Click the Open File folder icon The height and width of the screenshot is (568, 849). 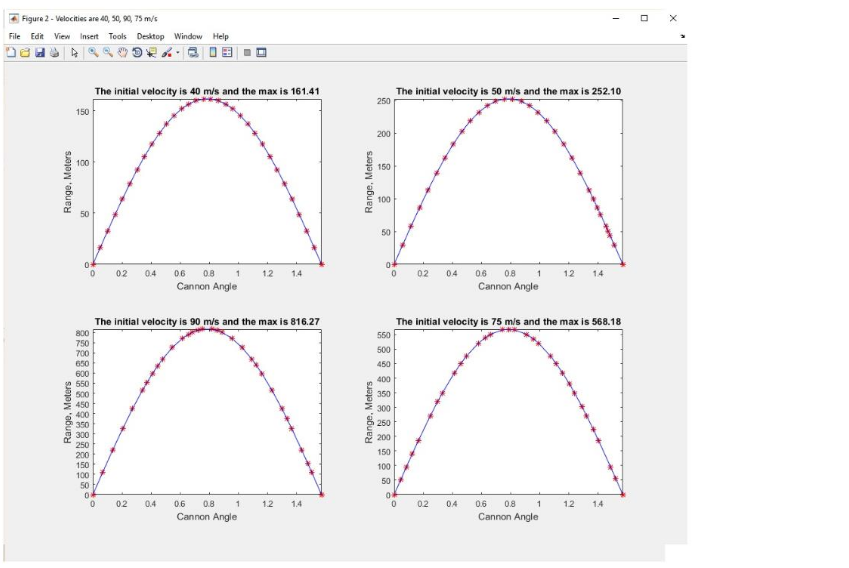click(25, 53)
